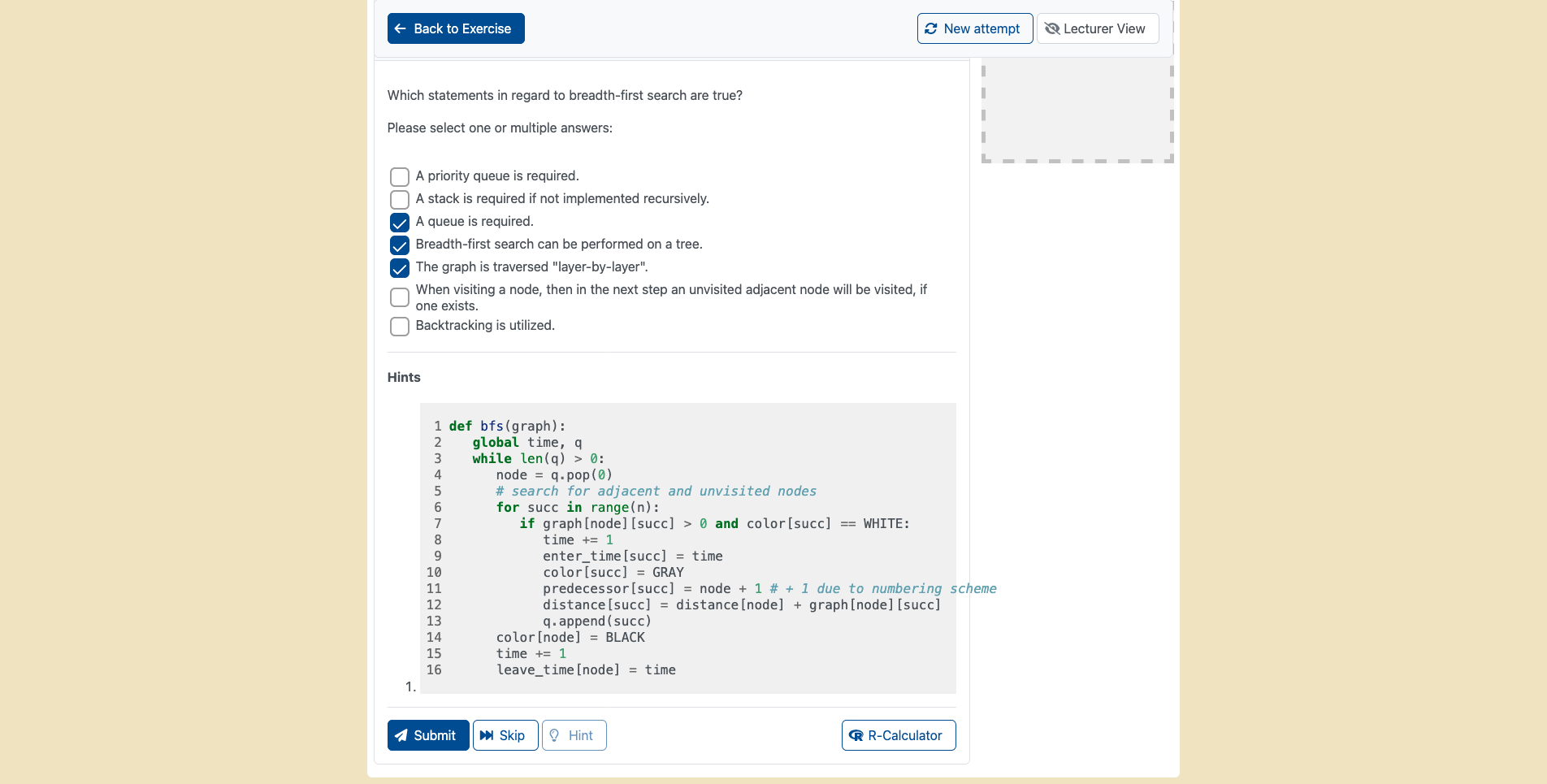Click code line 'enter_time[succ] = time'
This screenshot has height=784, width=1547.
(x=633, y=556)
